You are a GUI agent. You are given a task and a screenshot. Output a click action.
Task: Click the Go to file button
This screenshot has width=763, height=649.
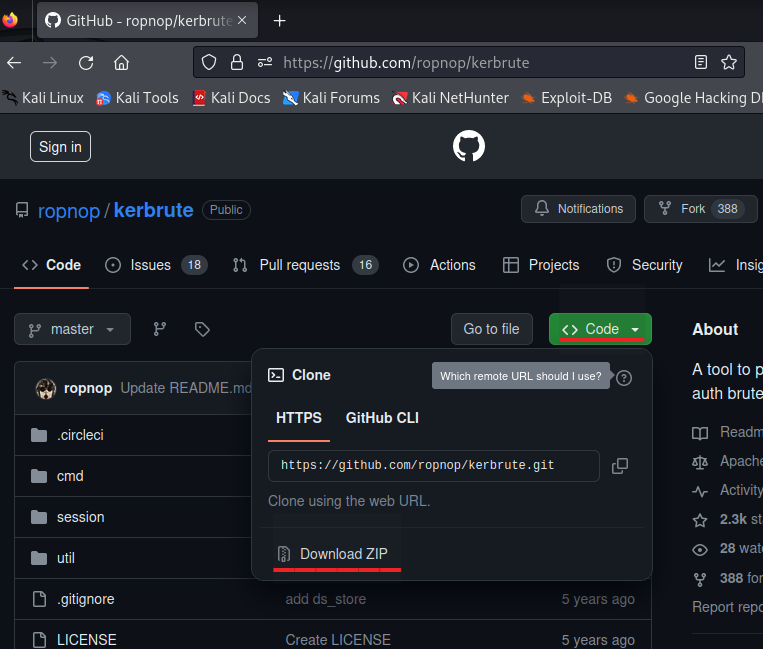[x=491, y=329]
